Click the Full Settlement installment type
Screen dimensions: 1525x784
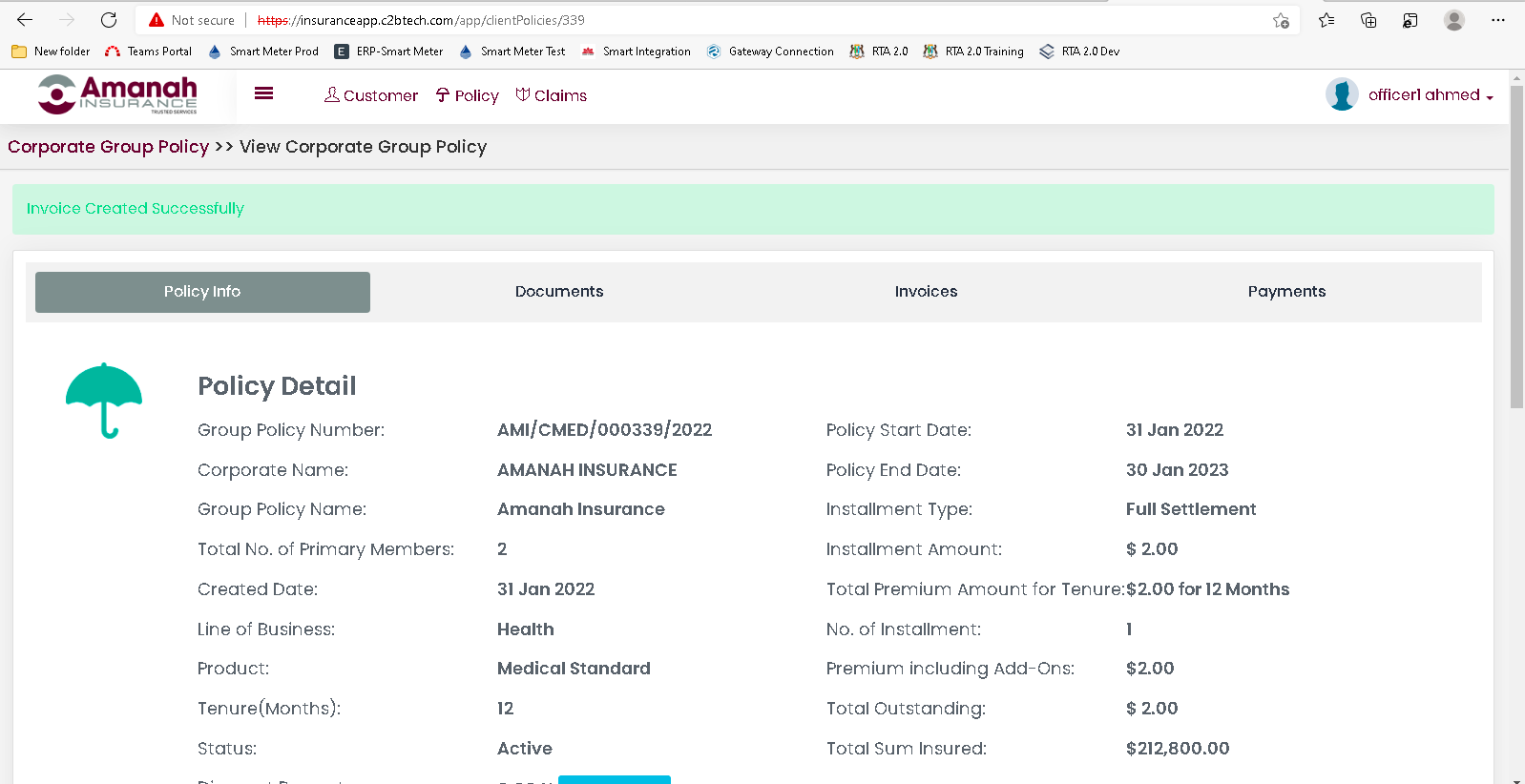tap(1191, 509)
